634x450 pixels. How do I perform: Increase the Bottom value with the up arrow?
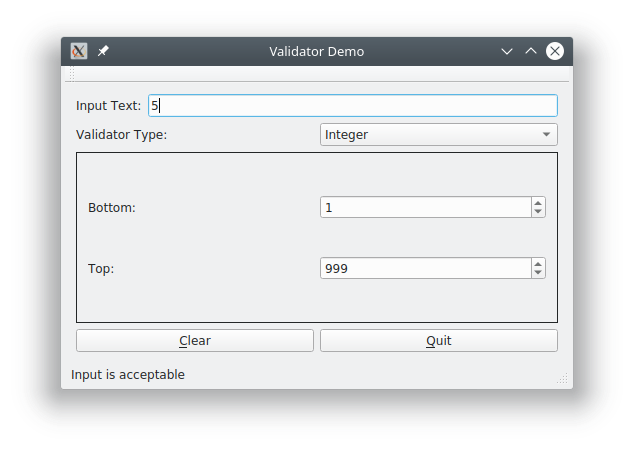tap(538, 202)
